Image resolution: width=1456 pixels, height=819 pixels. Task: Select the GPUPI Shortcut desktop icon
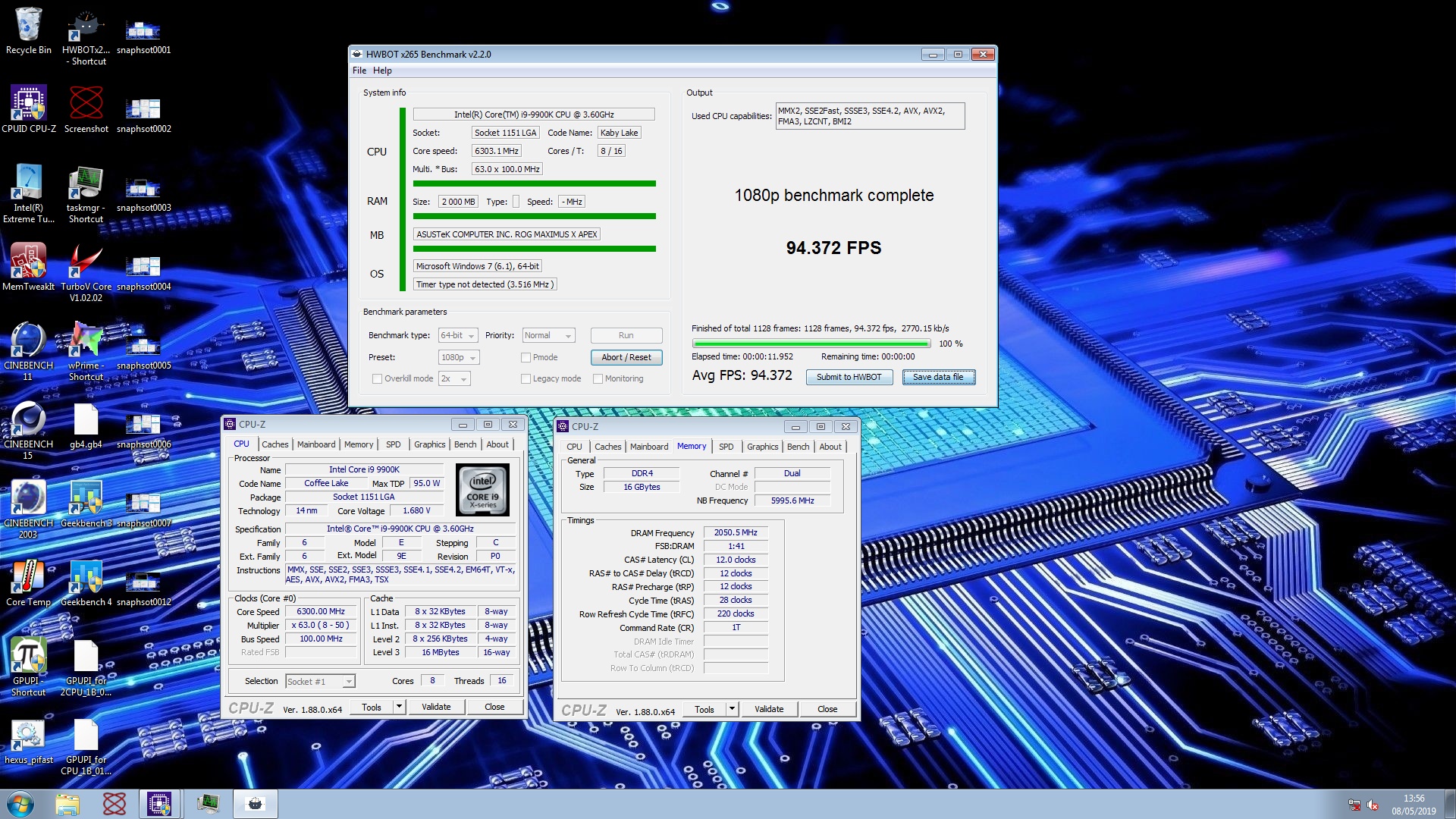tap(29, 667)
